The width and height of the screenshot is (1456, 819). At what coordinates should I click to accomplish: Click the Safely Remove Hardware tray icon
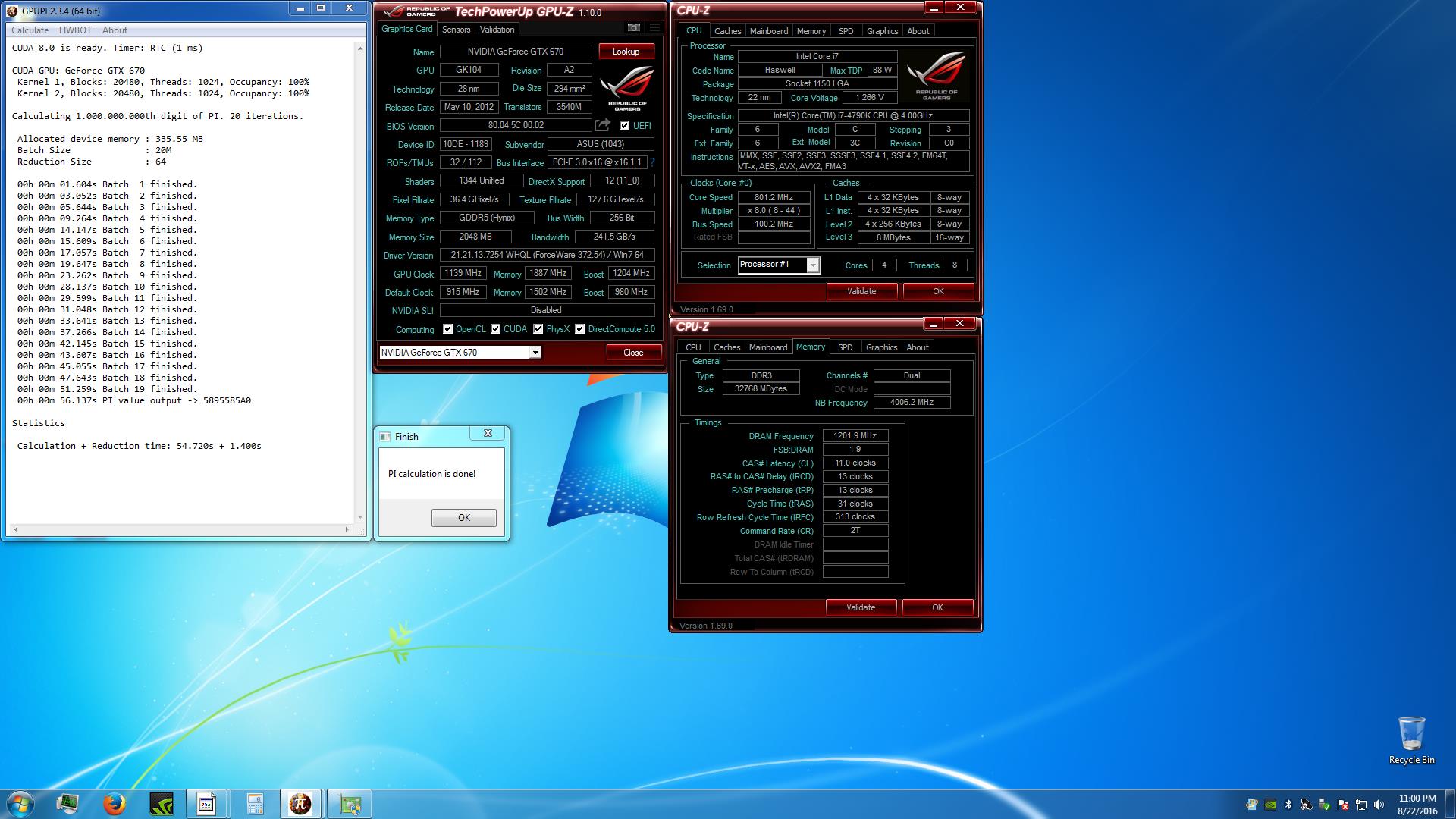tap(1325, 805)
